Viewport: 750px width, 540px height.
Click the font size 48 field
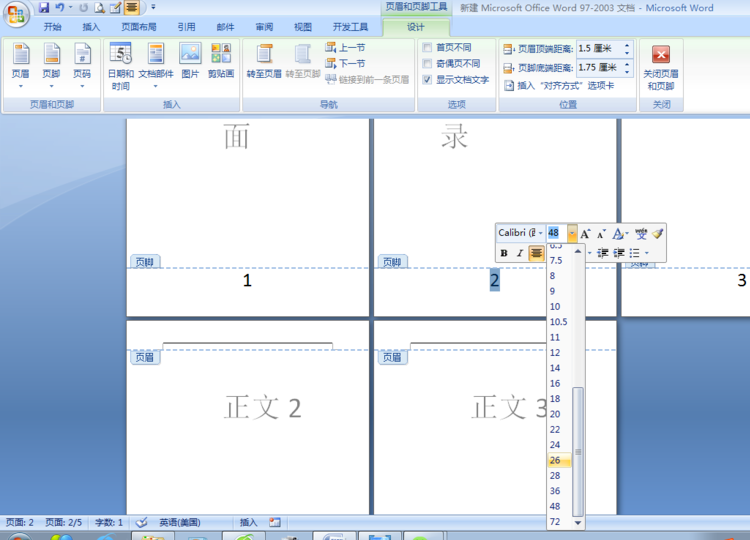coord(557,233)
